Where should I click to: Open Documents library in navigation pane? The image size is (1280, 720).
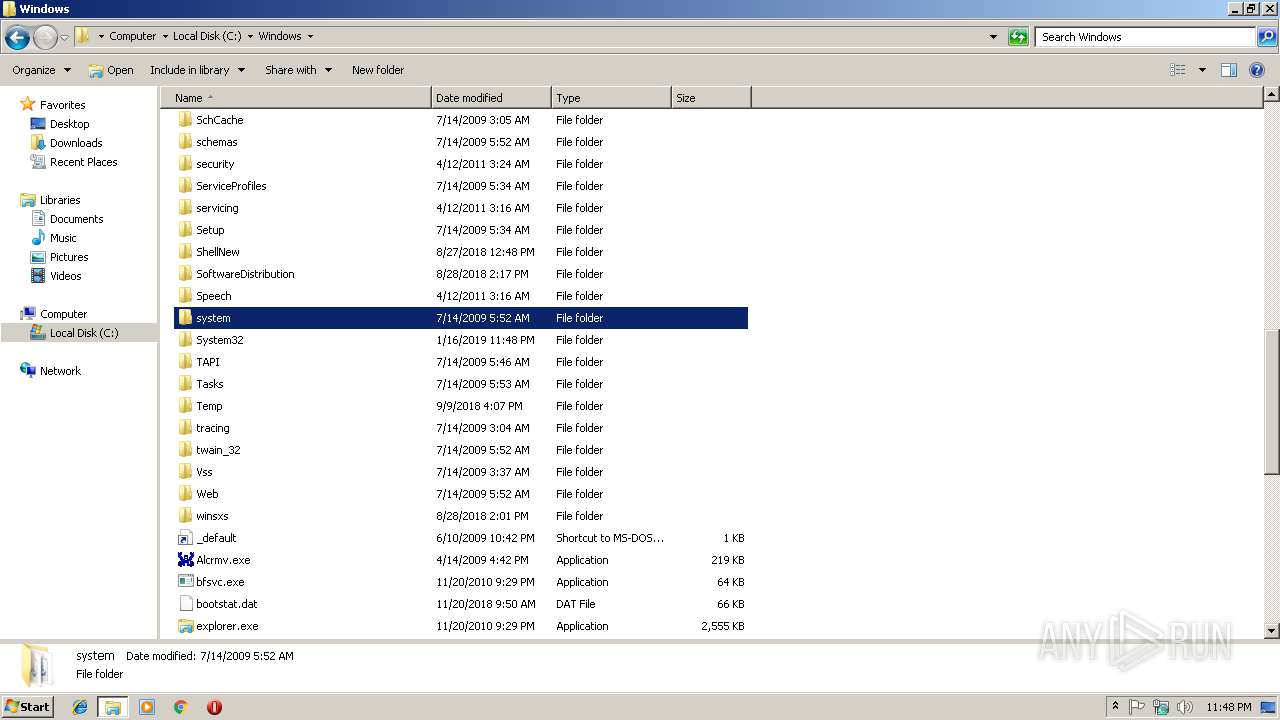(x=76, y=219)
